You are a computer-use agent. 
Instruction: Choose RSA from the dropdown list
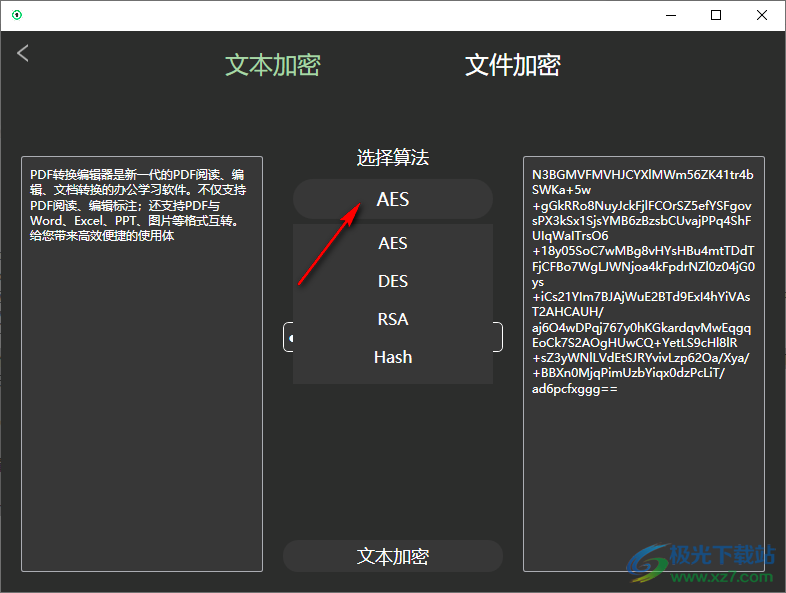point(393,319)
